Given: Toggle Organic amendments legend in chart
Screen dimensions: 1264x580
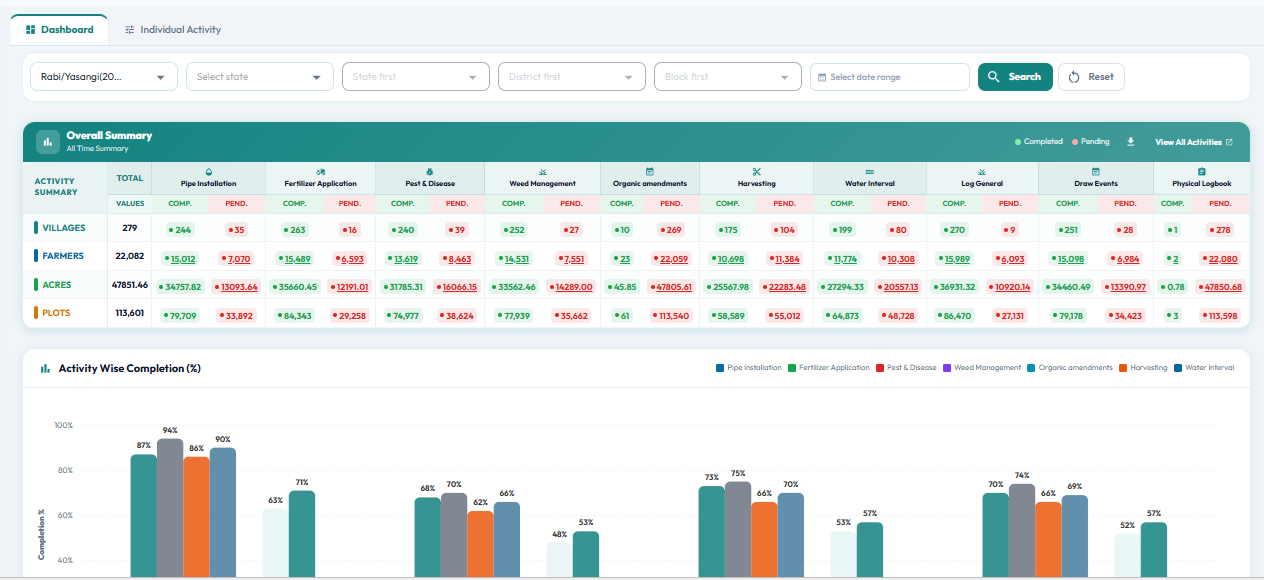Looking at the screenshot, I should 1070,368.
